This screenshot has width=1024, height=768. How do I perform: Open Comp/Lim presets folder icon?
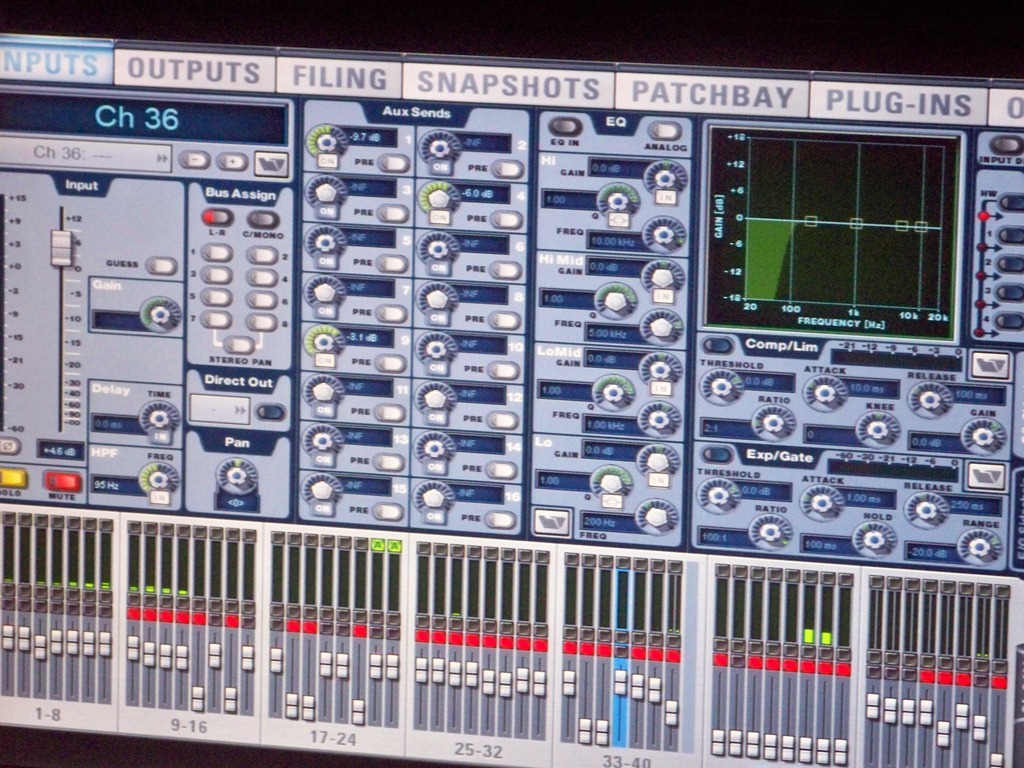click(991, 366)
